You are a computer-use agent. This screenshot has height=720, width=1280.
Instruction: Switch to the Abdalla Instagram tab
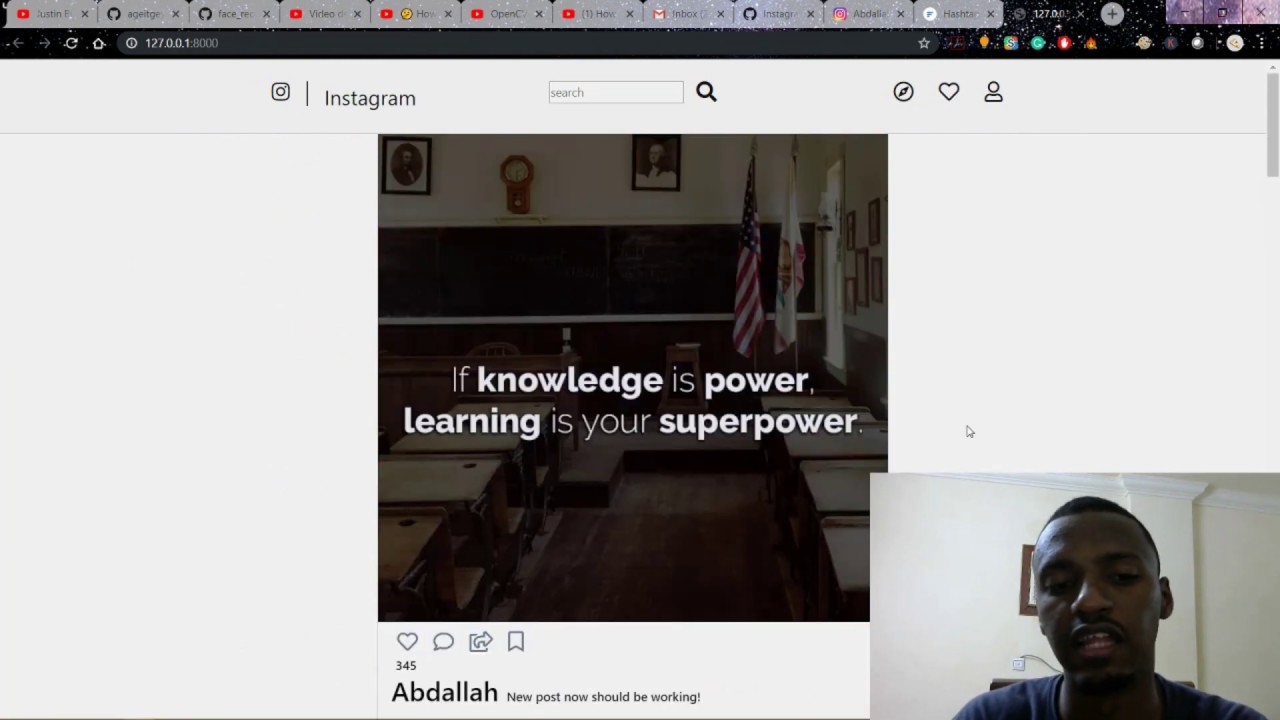(x=866, y=14)
